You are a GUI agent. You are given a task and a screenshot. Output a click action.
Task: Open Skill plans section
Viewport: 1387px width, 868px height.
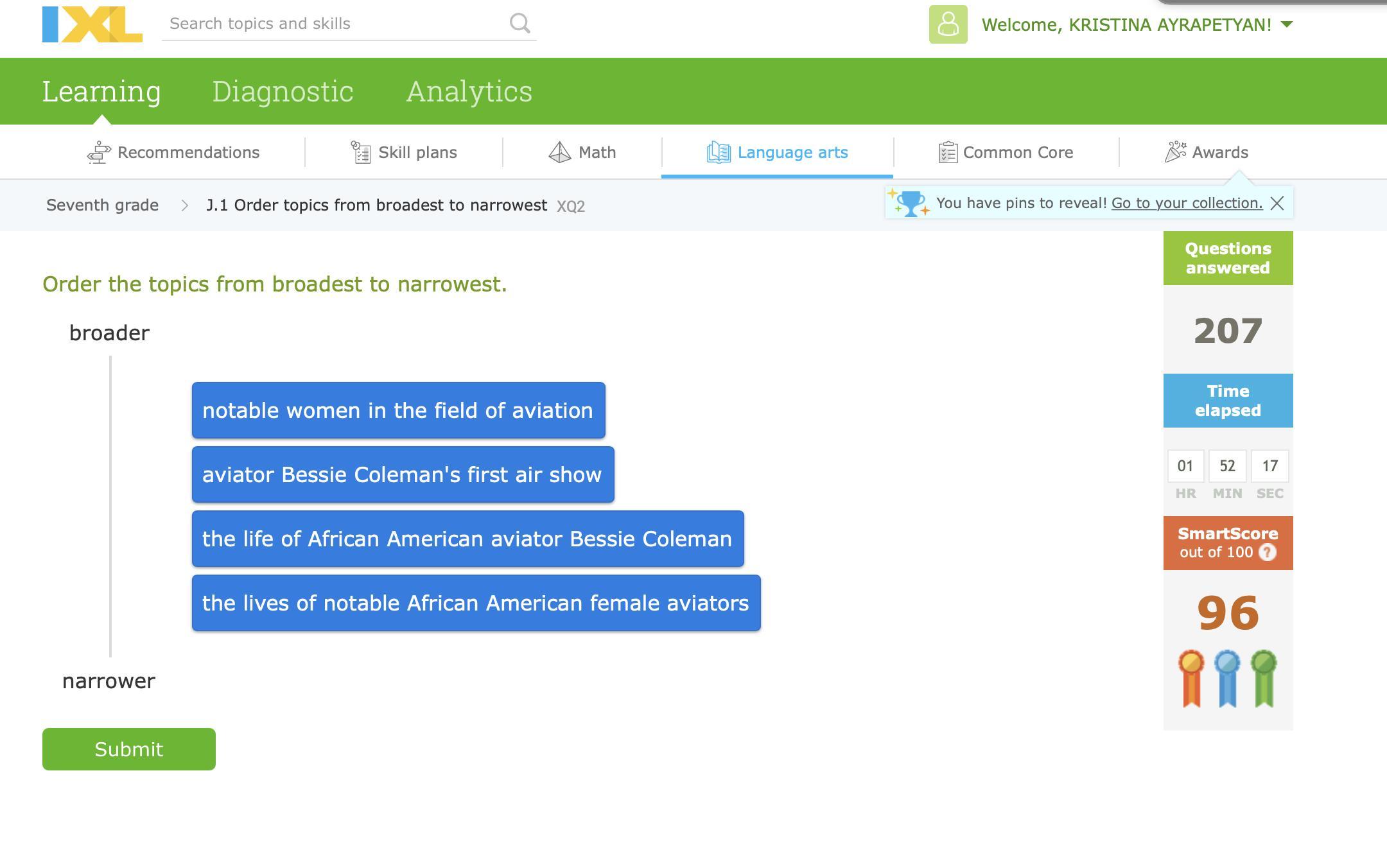tap(404, 152)
